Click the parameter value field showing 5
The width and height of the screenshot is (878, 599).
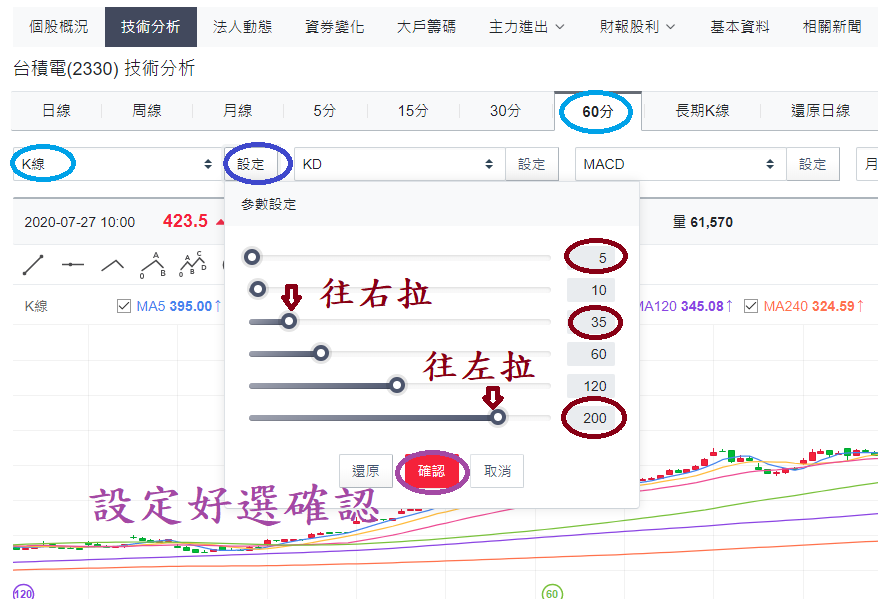591,258
